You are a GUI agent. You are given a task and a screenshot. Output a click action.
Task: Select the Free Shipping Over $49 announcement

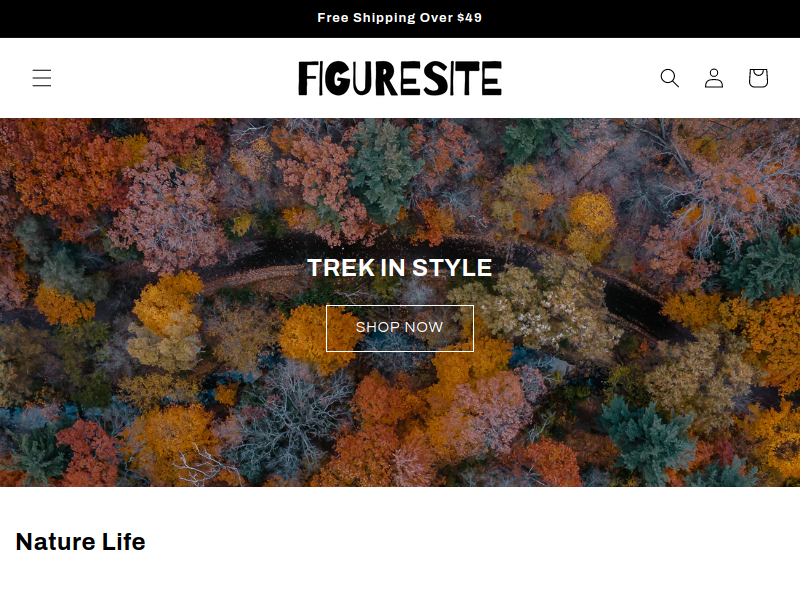[x=399, y=18]
